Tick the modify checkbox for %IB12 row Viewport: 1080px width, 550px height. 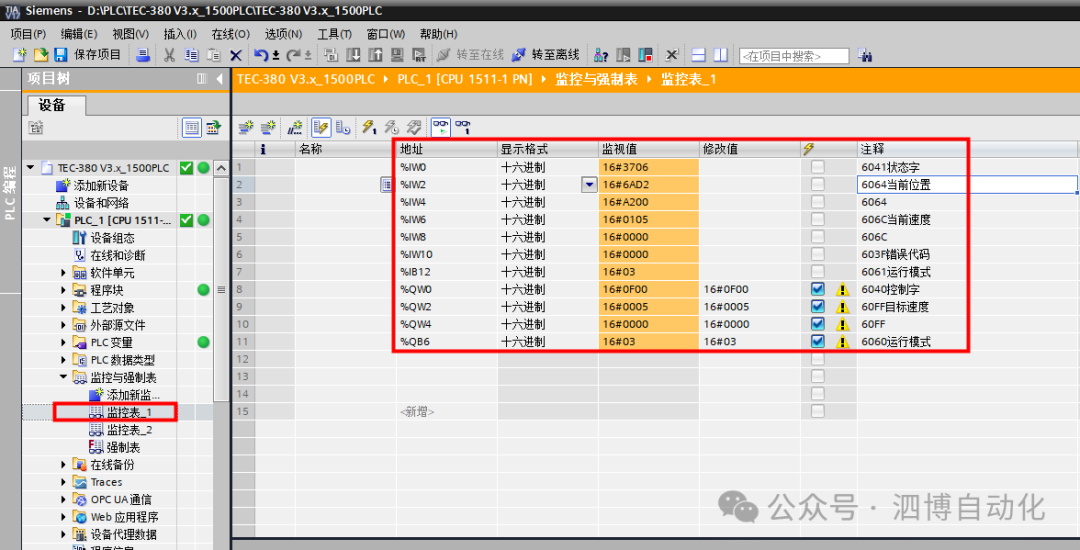(x=818, y=271)
